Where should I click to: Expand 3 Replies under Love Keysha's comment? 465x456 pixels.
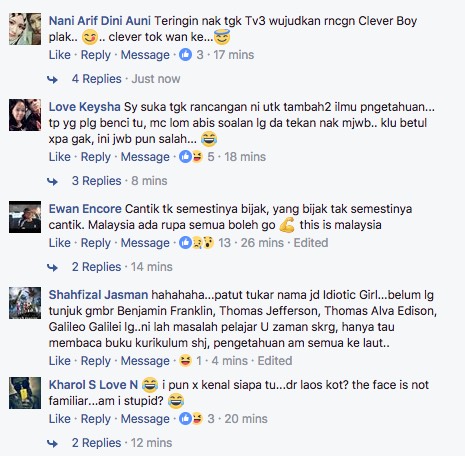coord(97,181)
